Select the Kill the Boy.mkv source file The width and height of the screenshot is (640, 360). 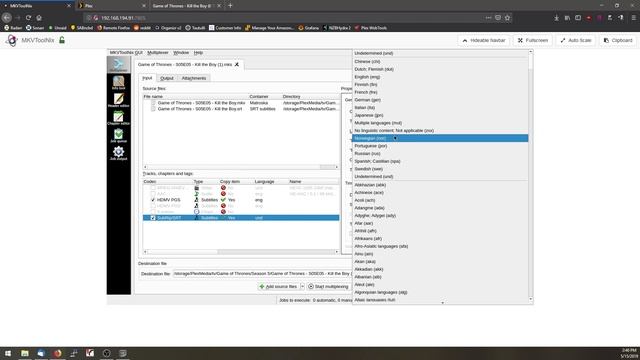point(241,103)
